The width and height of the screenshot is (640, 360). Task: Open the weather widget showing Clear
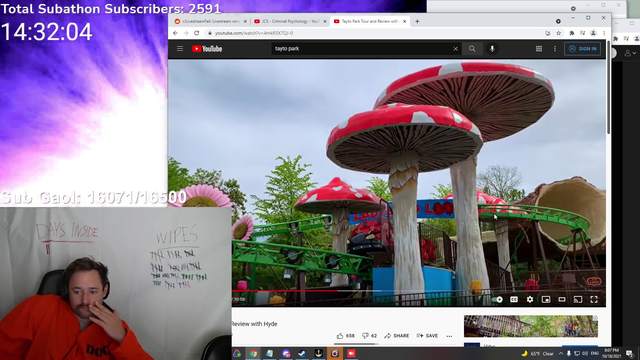(x=537, y=353)
